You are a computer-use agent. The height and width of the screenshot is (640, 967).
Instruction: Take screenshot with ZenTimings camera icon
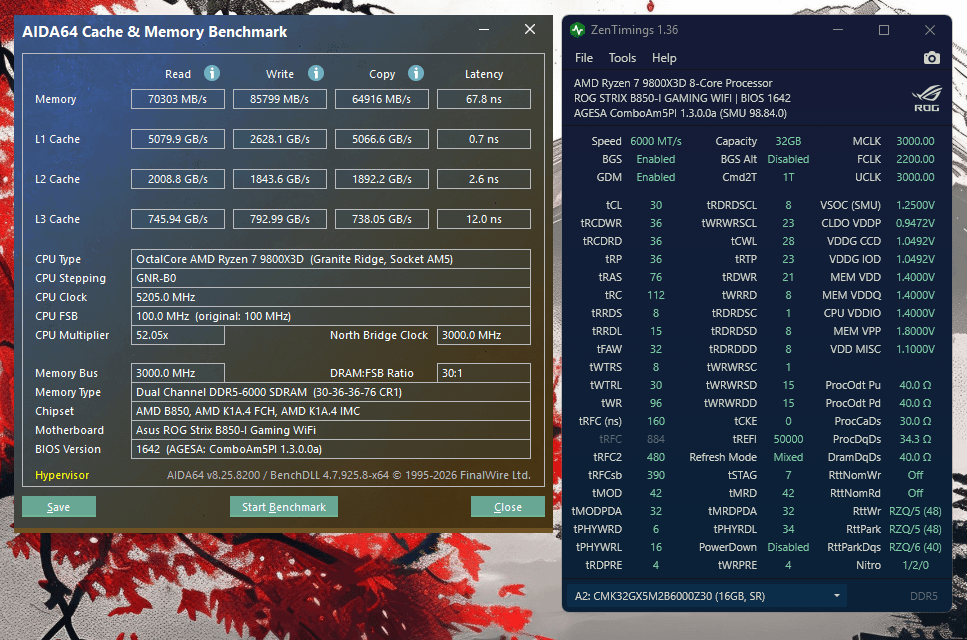click(x=931, y=58)
